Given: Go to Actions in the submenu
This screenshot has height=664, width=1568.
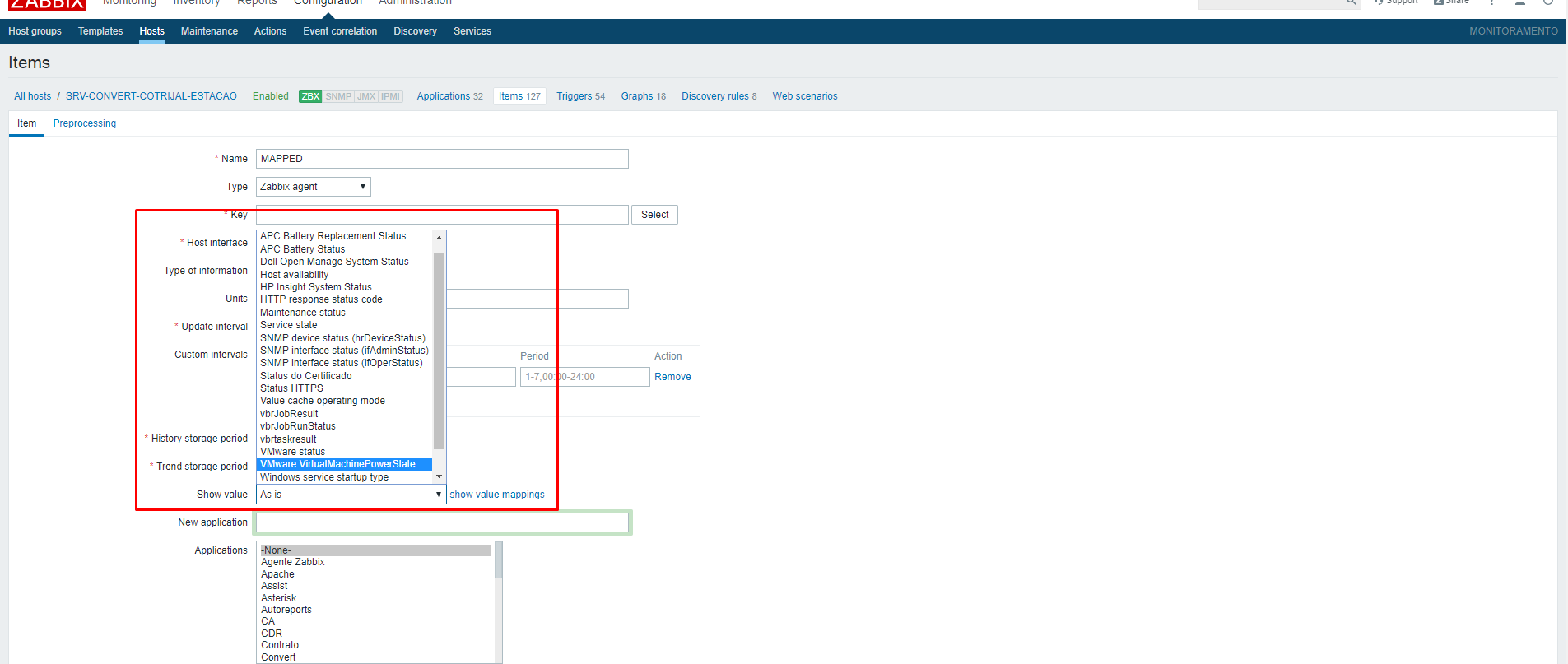Looking at the screenshot, I should click(270, 31).
